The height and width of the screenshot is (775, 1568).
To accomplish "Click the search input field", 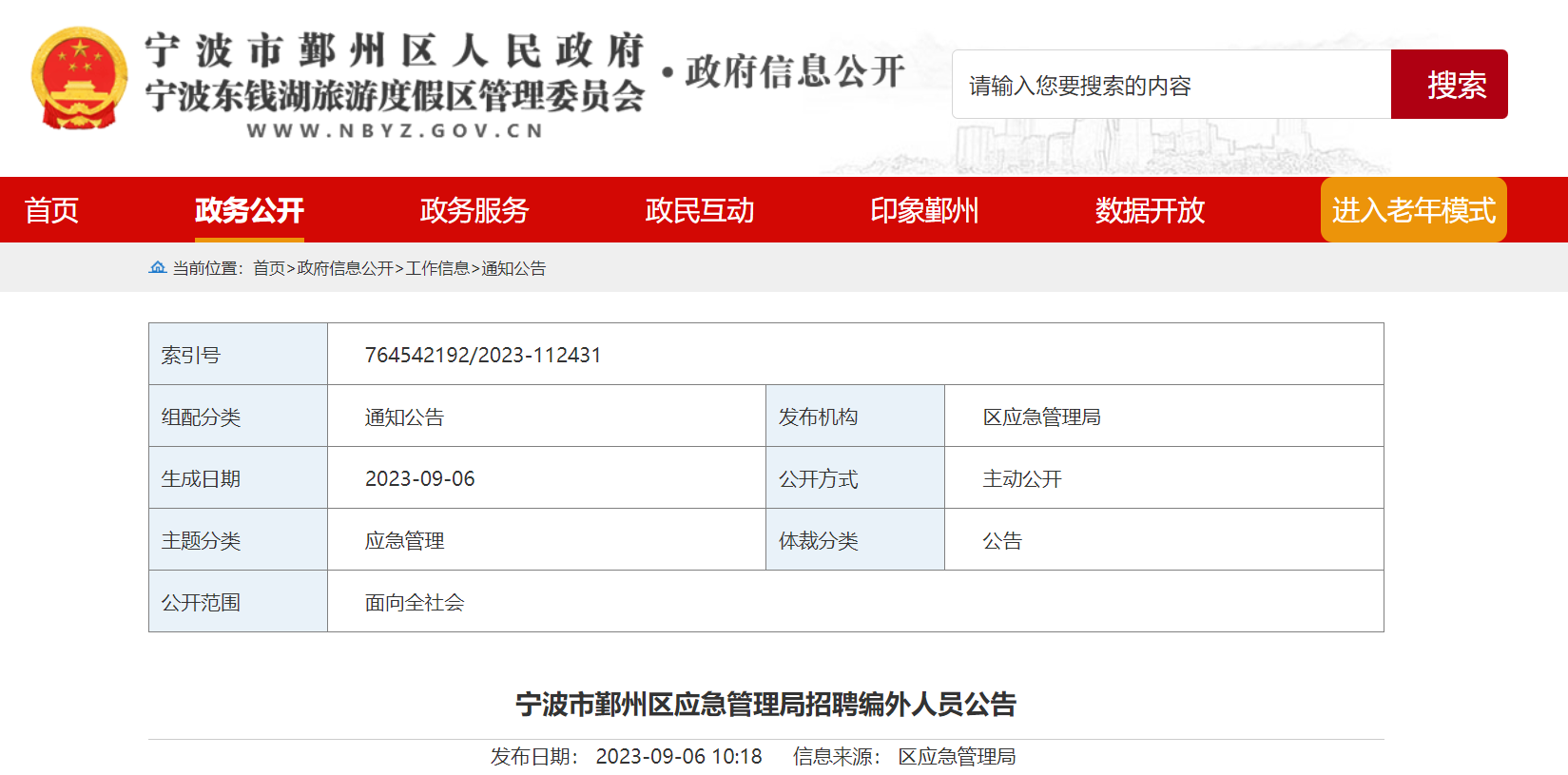I will click(x=1171, y=85).
